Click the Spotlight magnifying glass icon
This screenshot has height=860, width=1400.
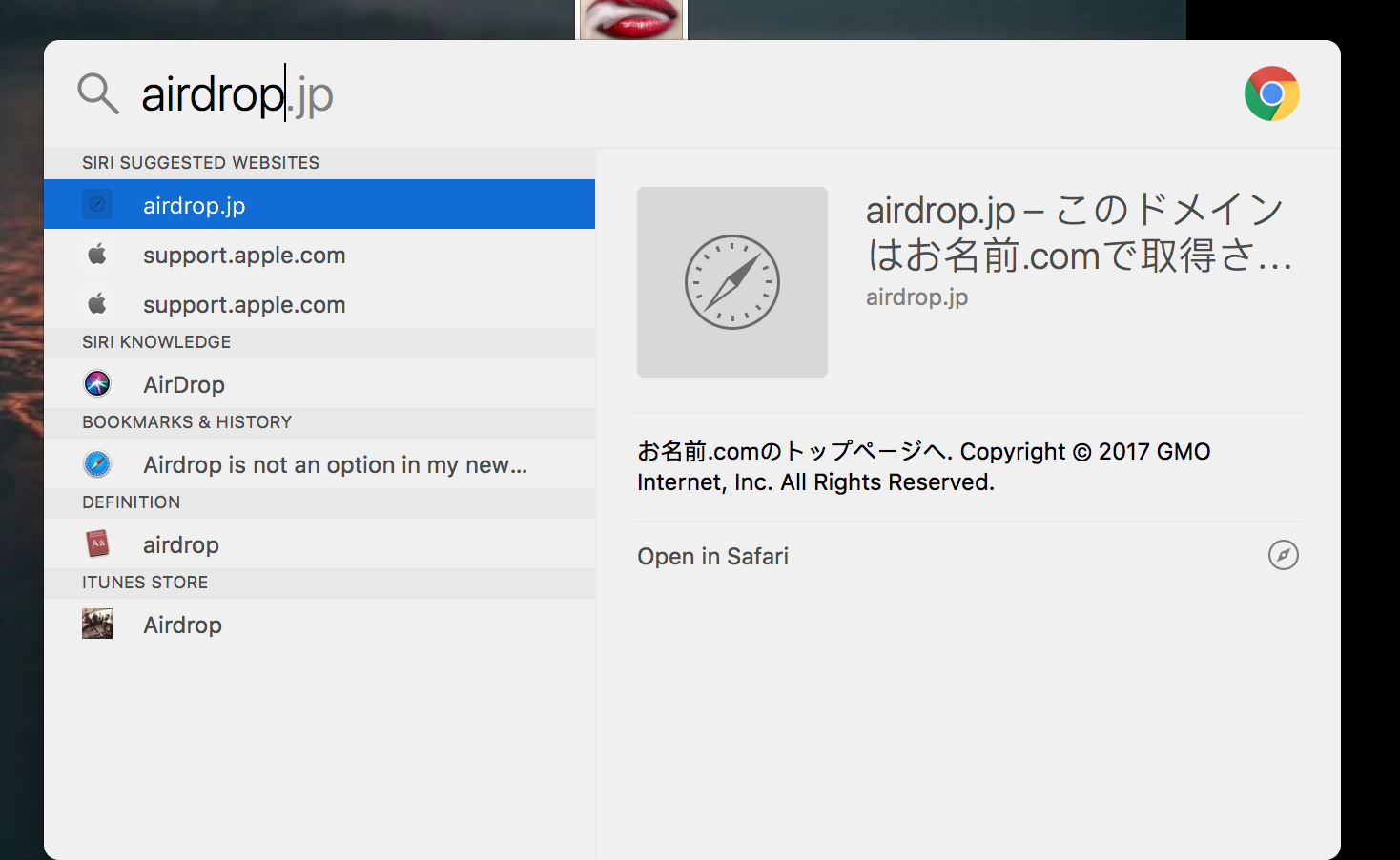[98, 93]
